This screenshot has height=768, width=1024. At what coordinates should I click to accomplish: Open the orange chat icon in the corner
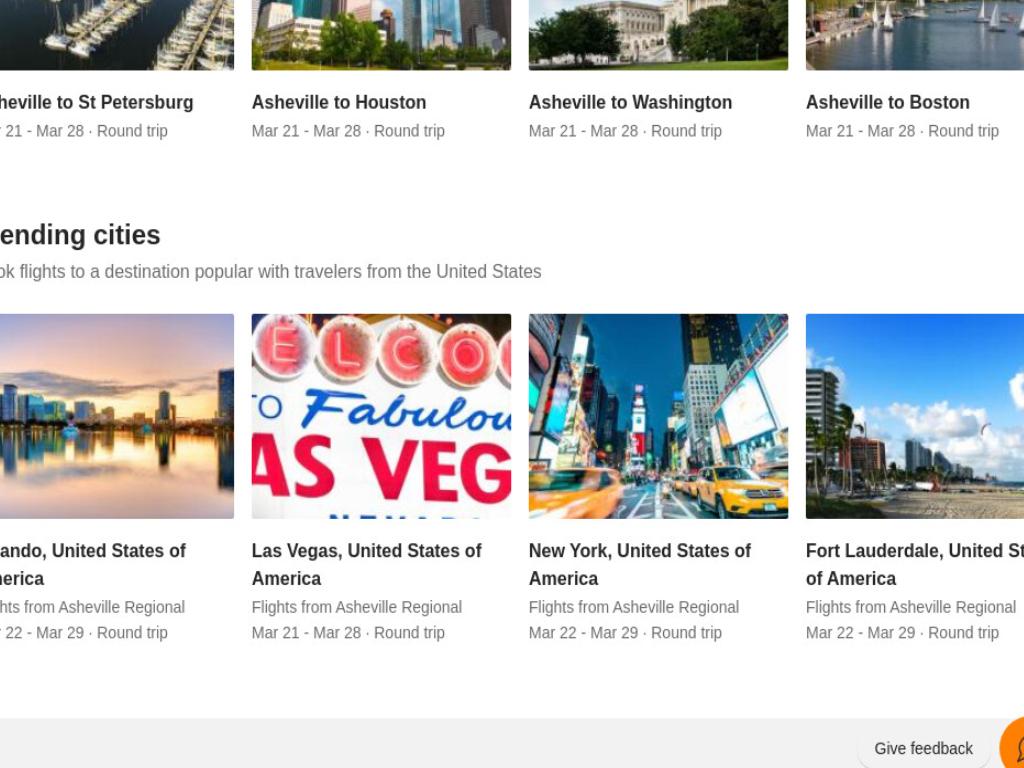click(1013, 744)
